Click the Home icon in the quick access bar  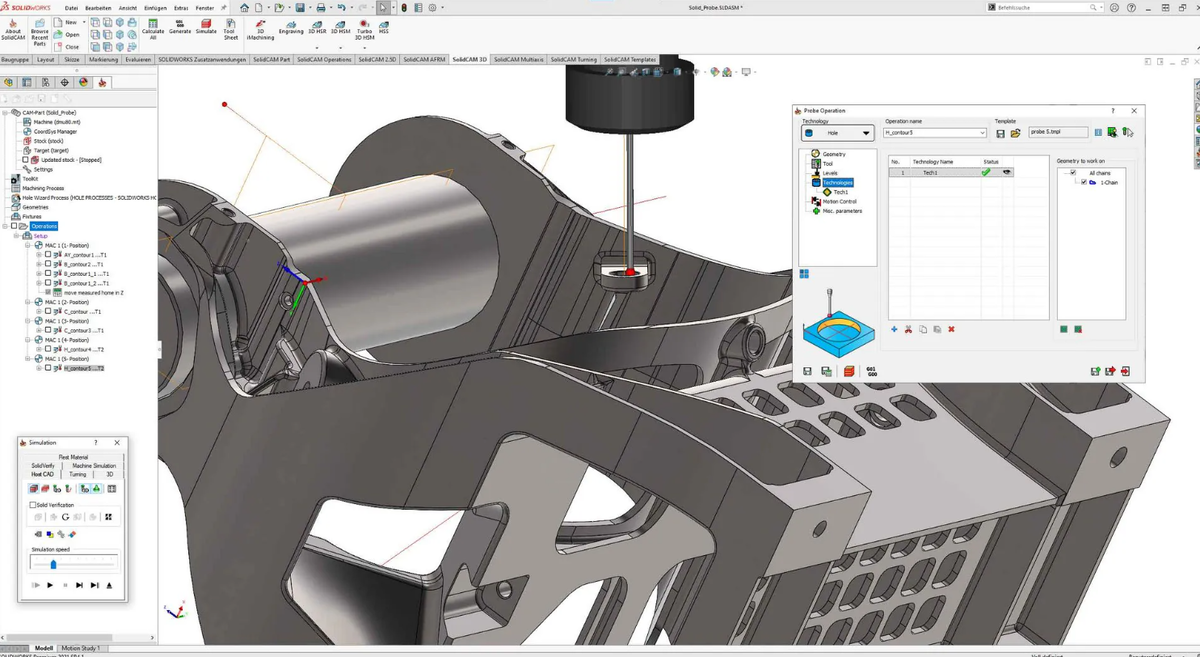click(x=244, y=7)
